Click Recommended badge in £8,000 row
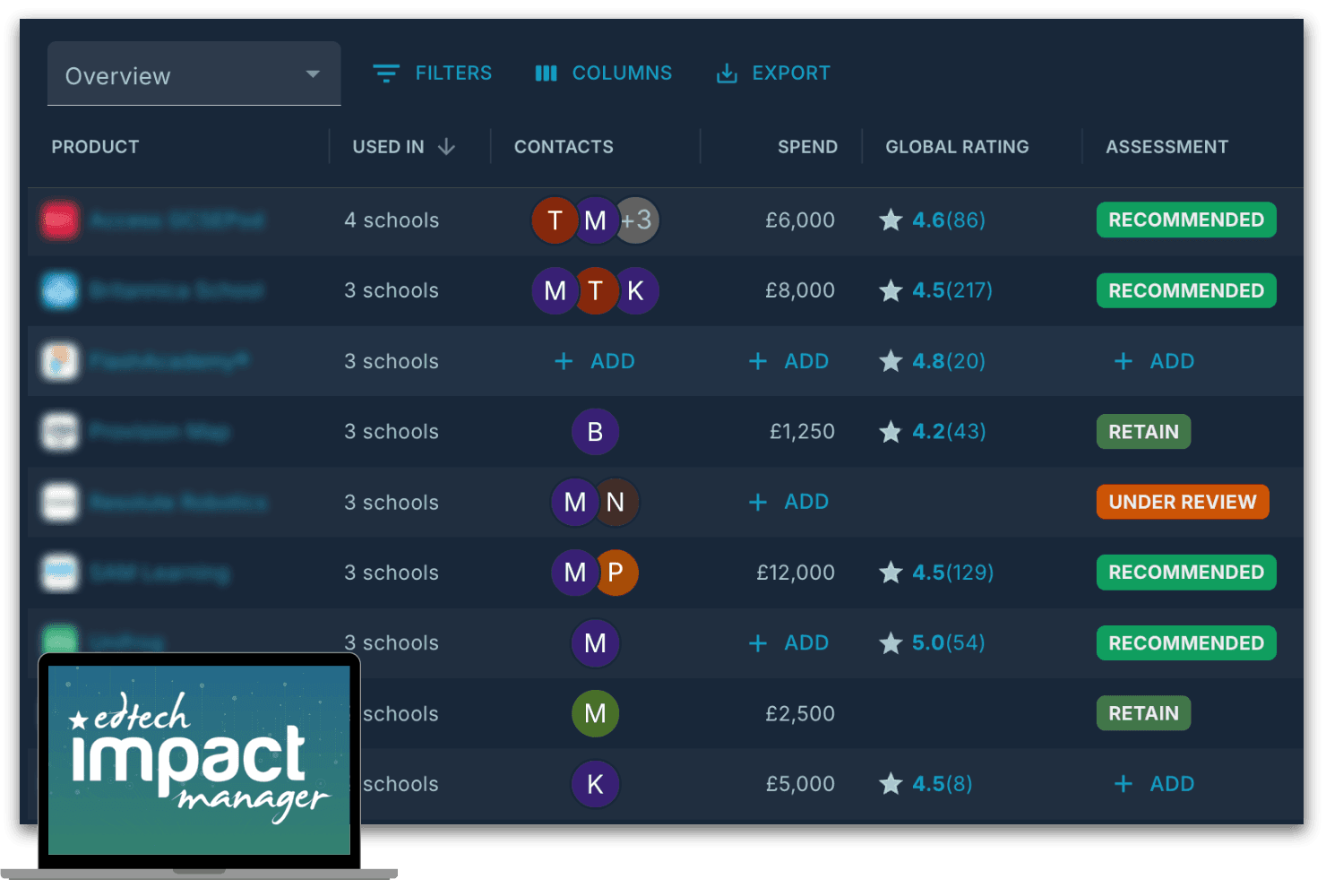Screen dimensions: 1343x896 coord(1186,291)
